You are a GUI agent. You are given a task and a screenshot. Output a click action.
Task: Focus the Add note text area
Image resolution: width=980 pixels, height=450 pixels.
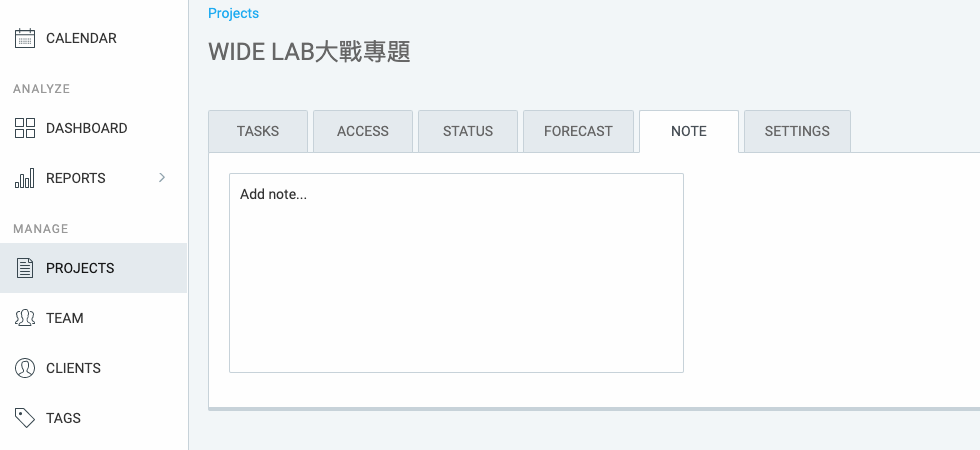coord(456,273)
